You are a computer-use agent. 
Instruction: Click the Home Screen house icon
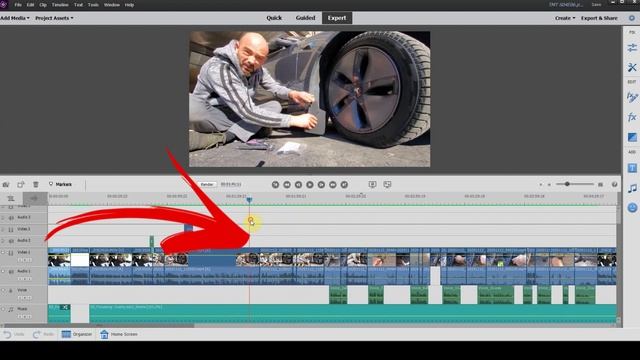point(104,334)
